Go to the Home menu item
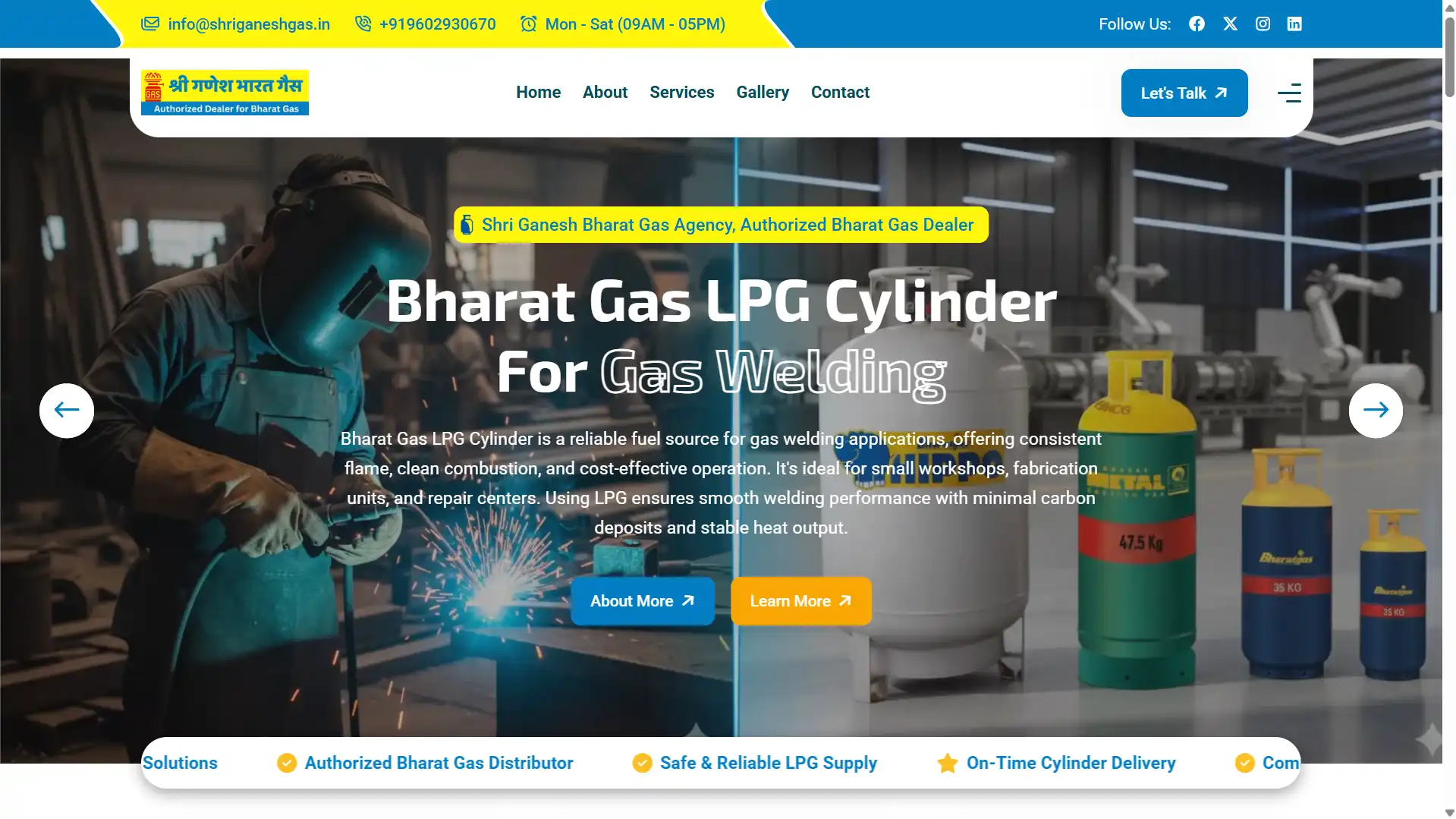The image size is (1456, 819). [x=538, y=93]
